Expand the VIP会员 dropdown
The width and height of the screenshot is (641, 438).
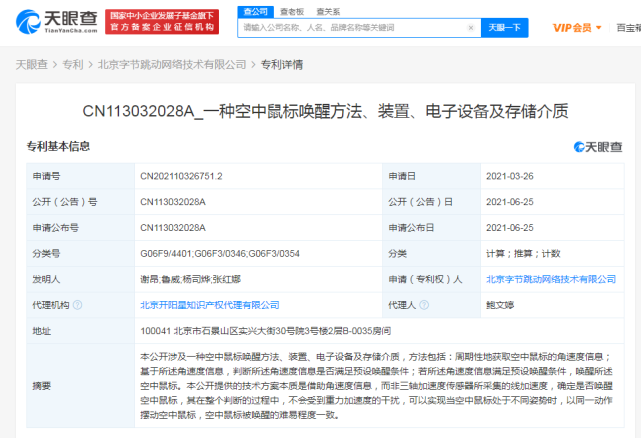coord(577,28)
